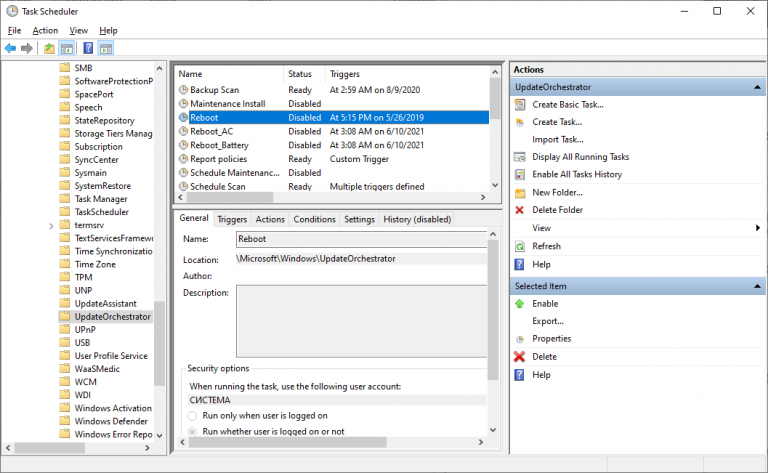Click Enable All Tasks History

577,174
